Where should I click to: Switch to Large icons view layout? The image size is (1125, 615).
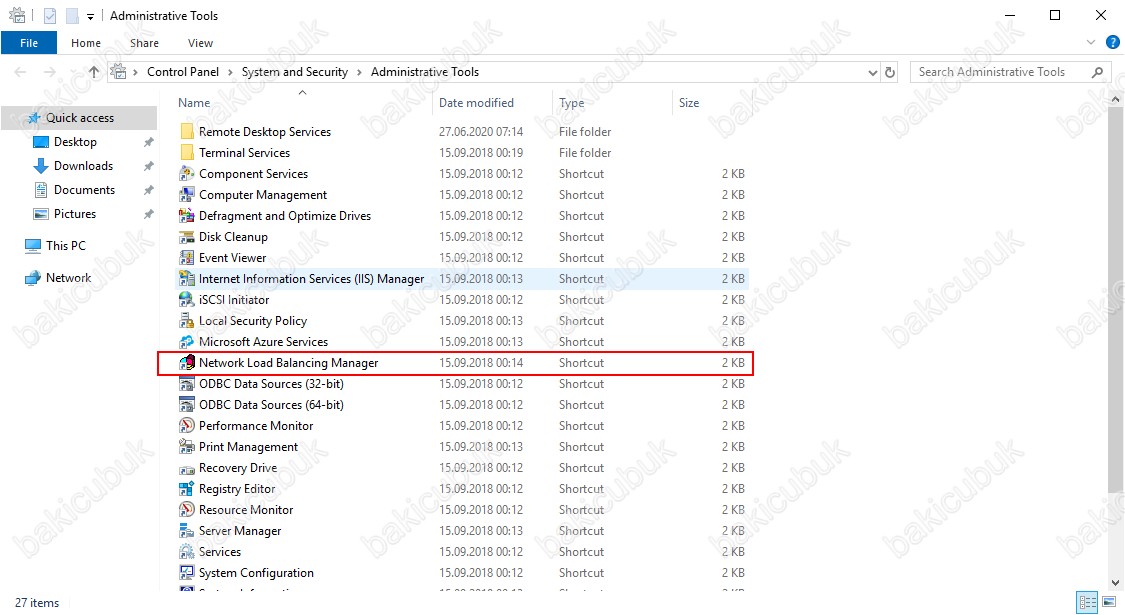coord(1109,602)
